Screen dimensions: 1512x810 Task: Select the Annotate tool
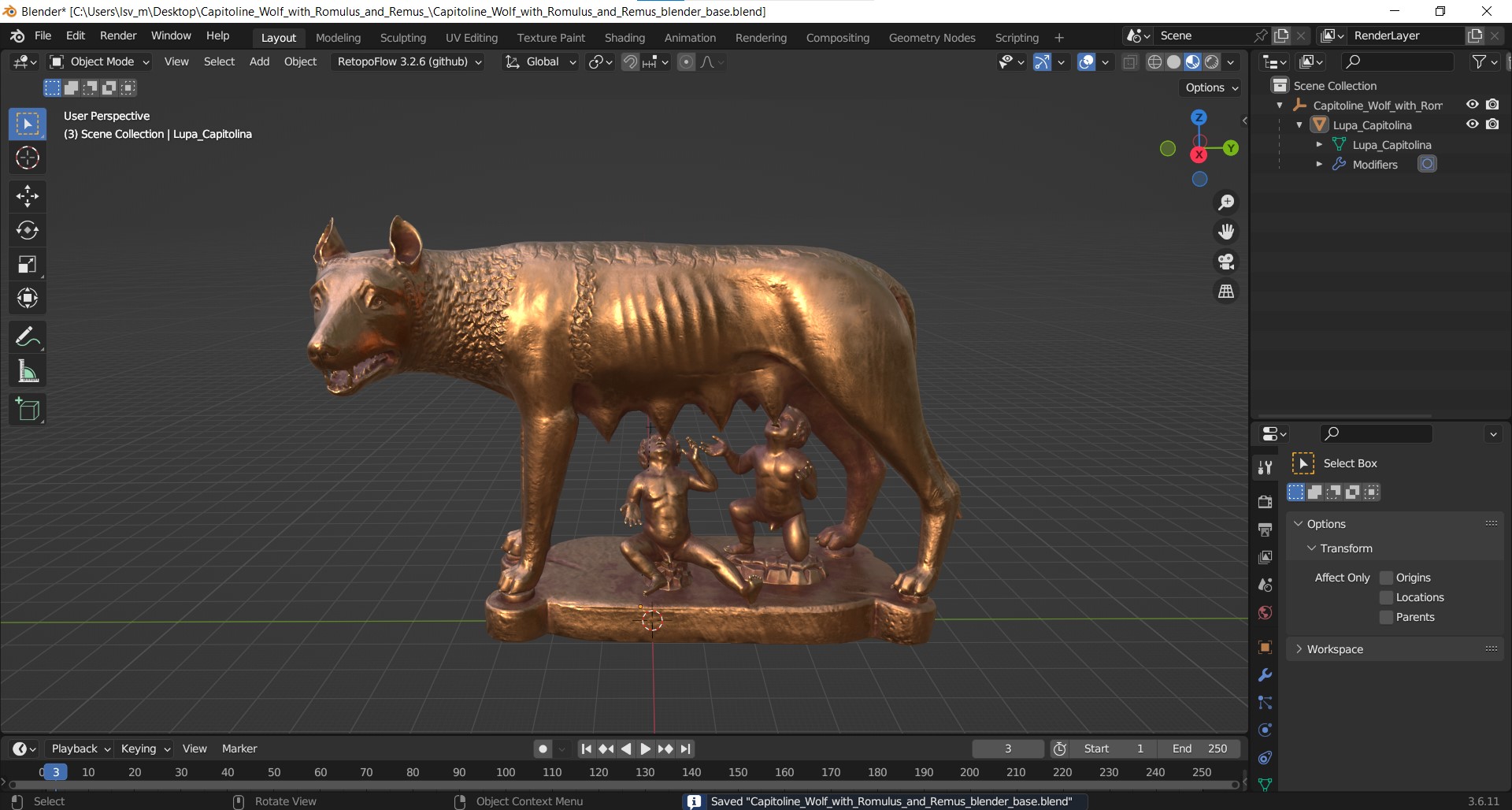28,337
